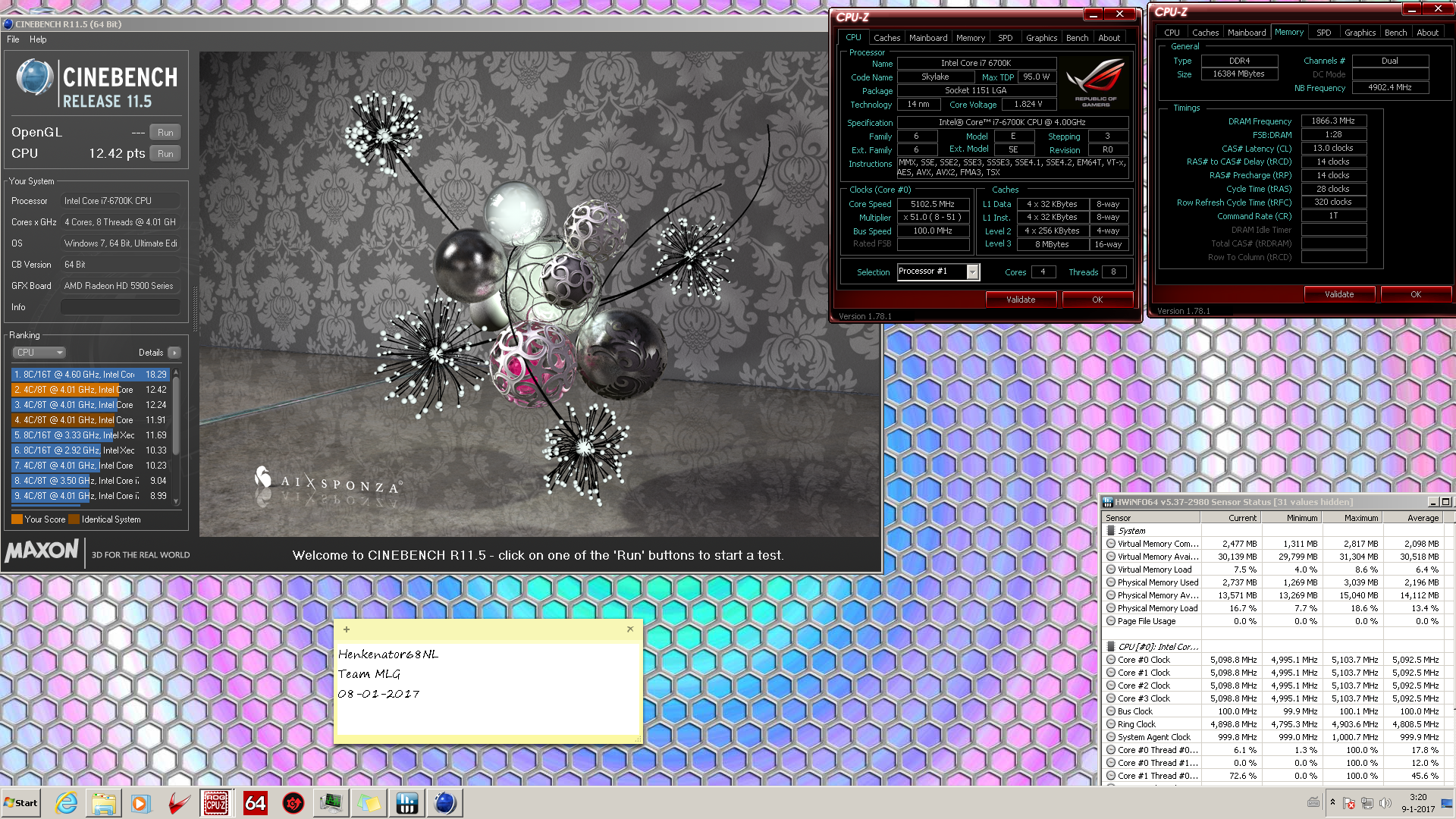
Task: Open Internet Explorer from the taskbar
Action: point(66,803)
